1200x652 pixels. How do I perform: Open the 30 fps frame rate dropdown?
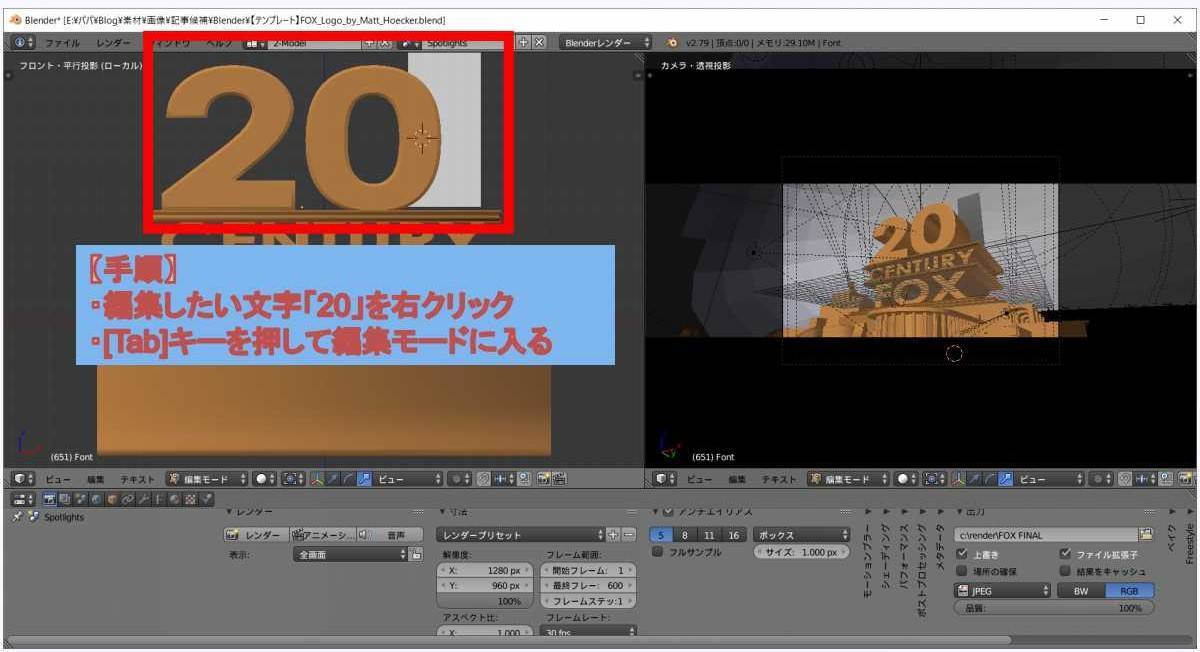pyautogui.click(x=587, y=632)
